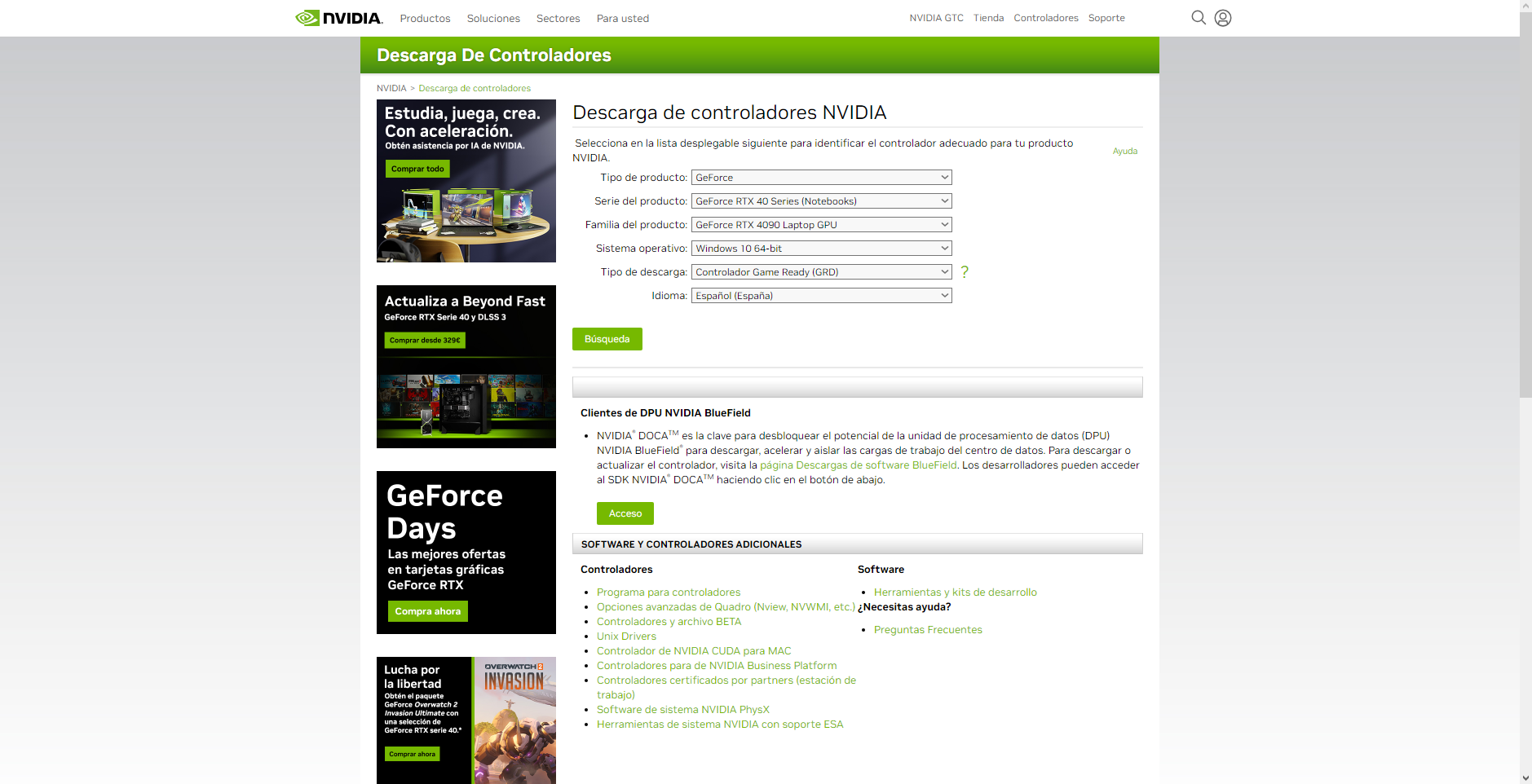The width and height of the screenshot is (1532, 784).
Task: Open Controladores para NVIDIA Business Platform link
Action: coord(717,666)
